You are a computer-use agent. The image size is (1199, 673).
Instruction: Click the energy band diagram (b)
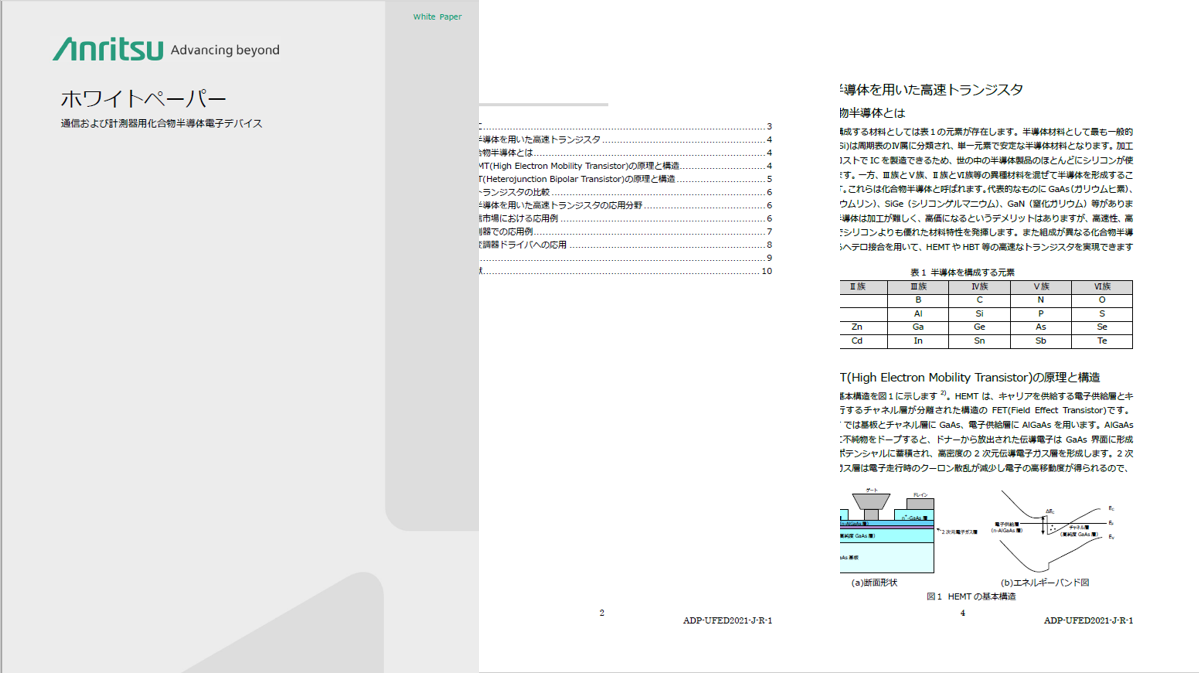pyautogui.click(x=1055, y=532)
